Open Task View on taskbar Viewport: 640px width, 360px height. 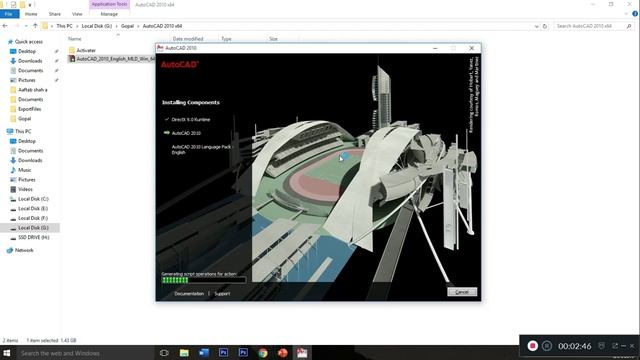coord(164,353)
